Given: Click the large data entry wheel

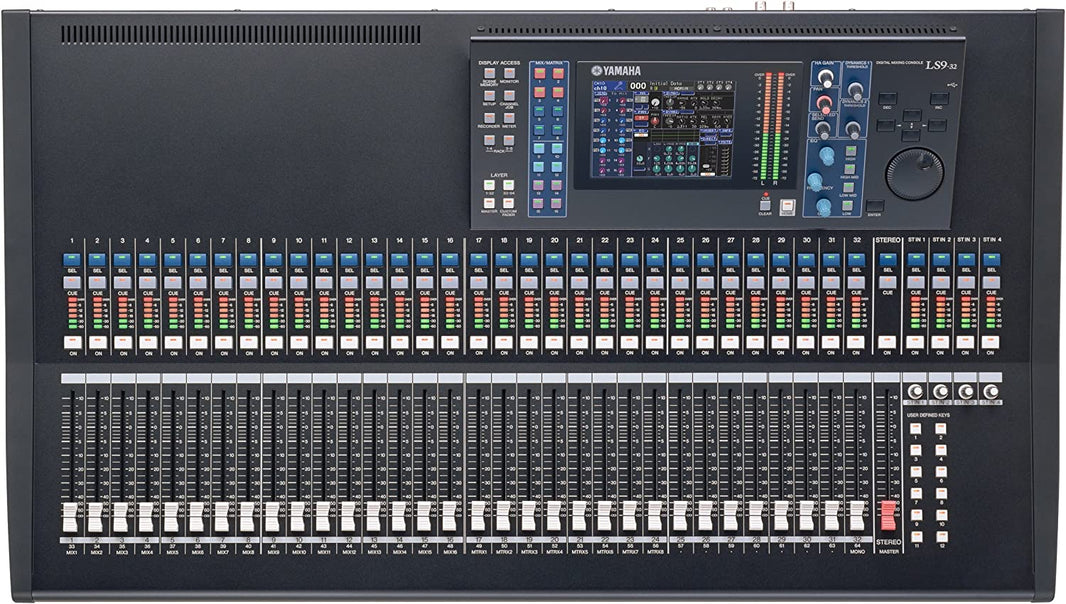Looking at the screenshot, I should point(915,173).
